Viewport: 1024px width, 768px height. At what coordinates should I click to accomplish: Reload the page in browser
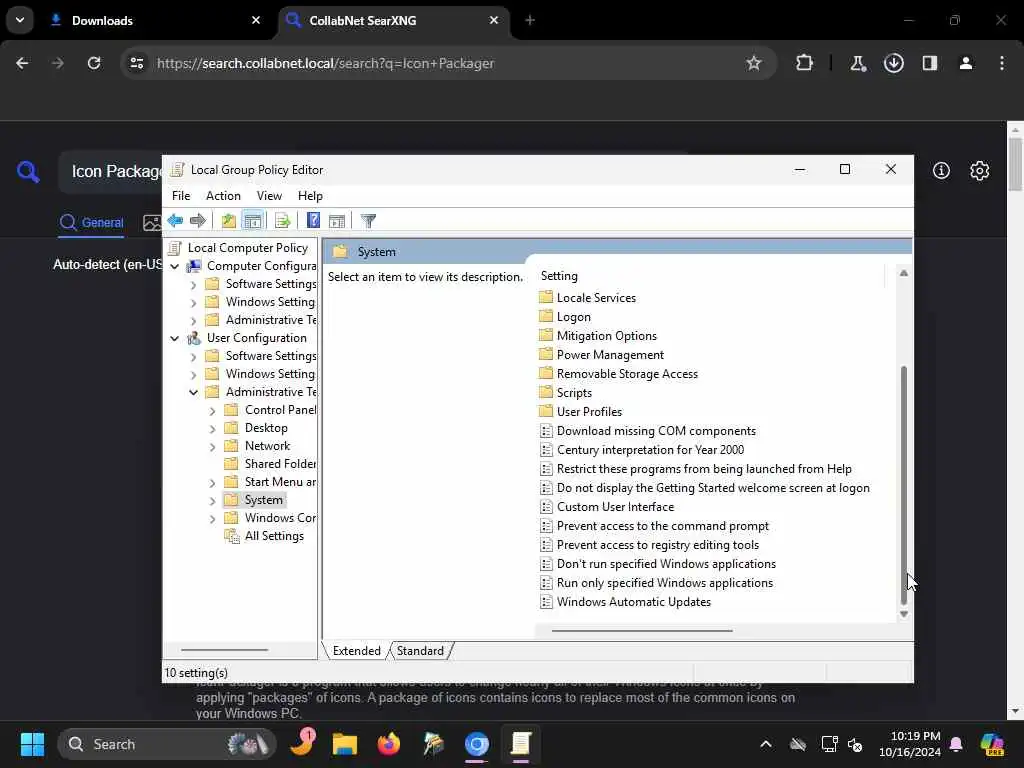click(94, 63)
